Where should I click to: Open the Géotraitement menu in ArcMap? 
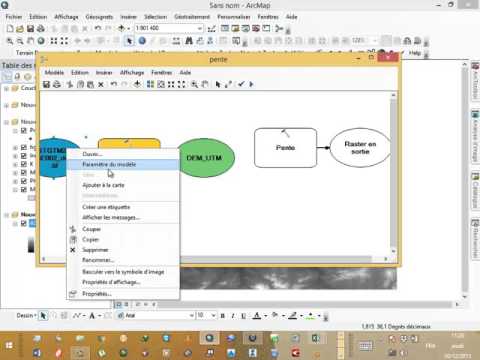click(x=192, y=17)
